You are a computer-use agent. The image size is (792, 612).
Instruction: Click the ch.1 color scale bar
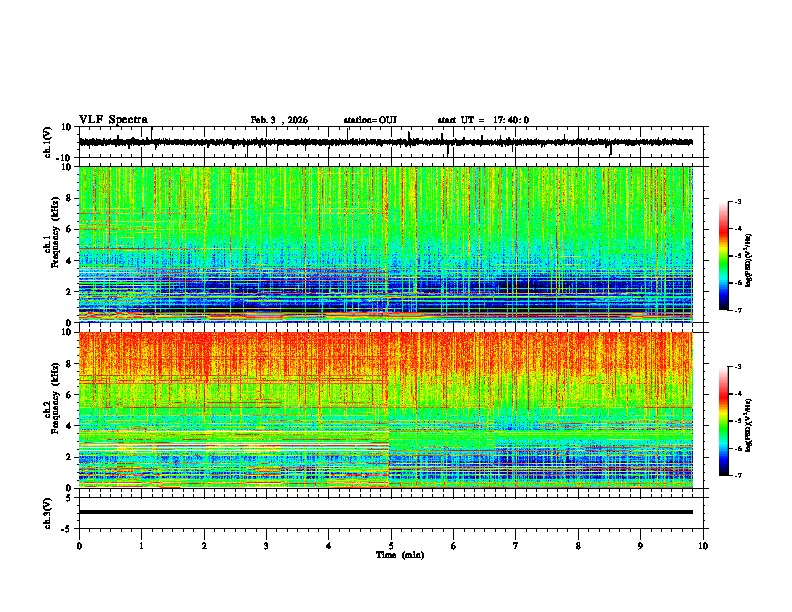(724, 256)
